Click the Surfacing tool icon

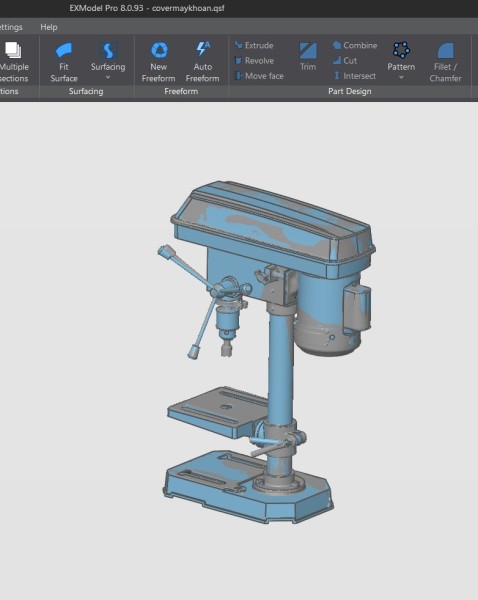(108, 50)
